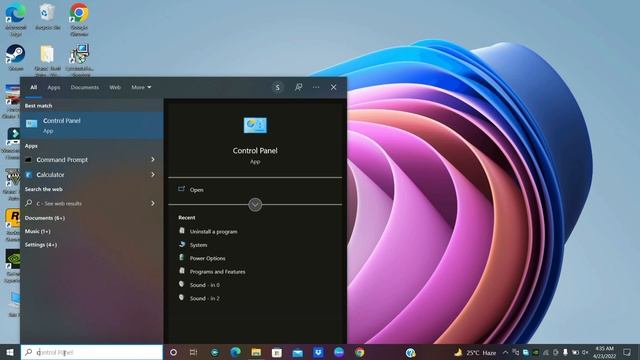Screen dimensions: 640x360
Task: Launch Edge from the taskbar
Action: (235, 352)
